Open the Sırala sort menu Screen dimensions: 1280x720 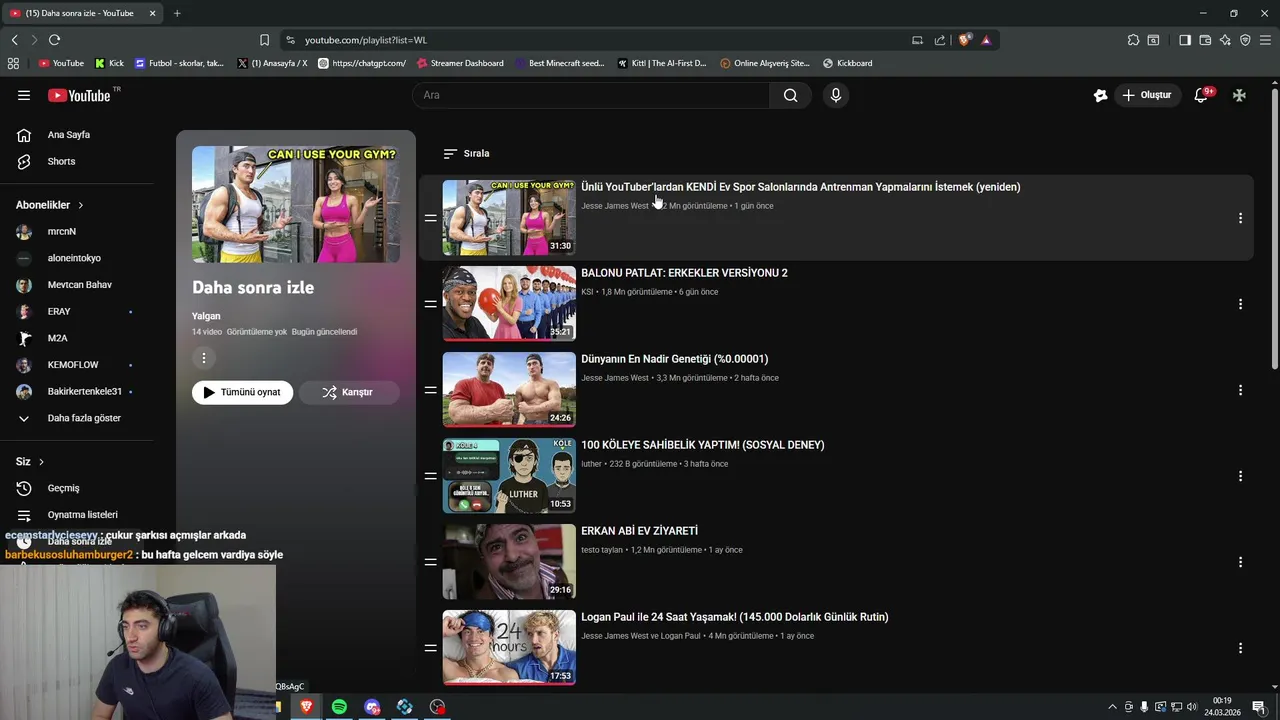point(466,154)
